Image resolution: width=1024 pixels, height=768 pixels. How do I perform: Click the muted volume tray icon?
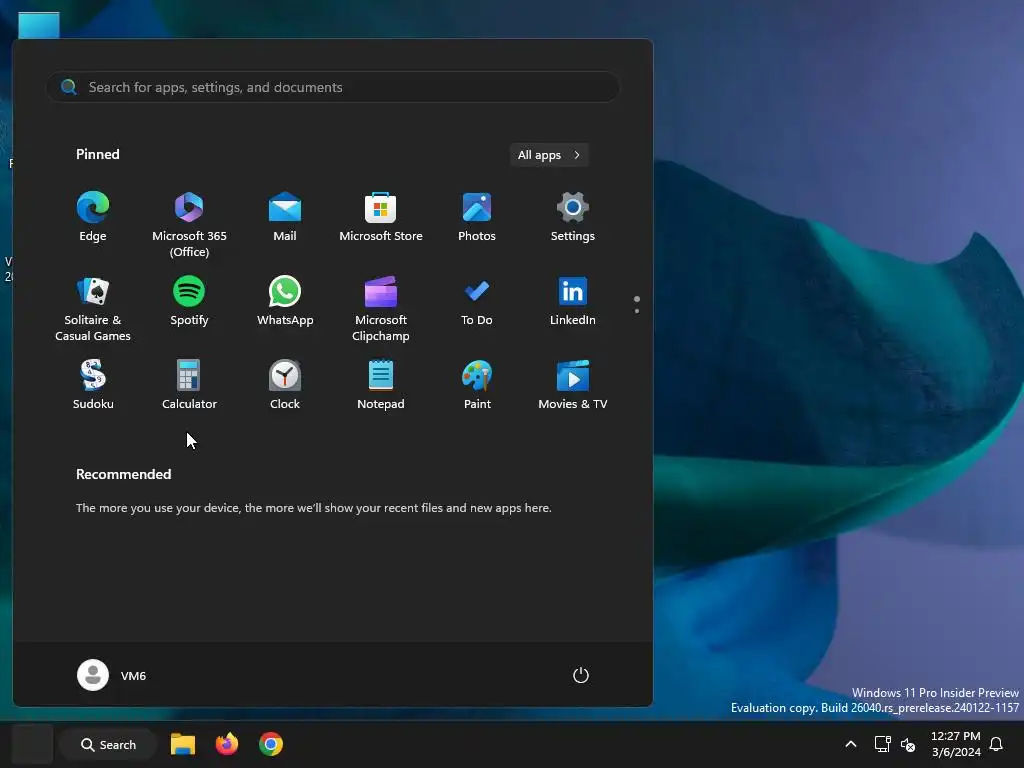click(x=908, y=744)
